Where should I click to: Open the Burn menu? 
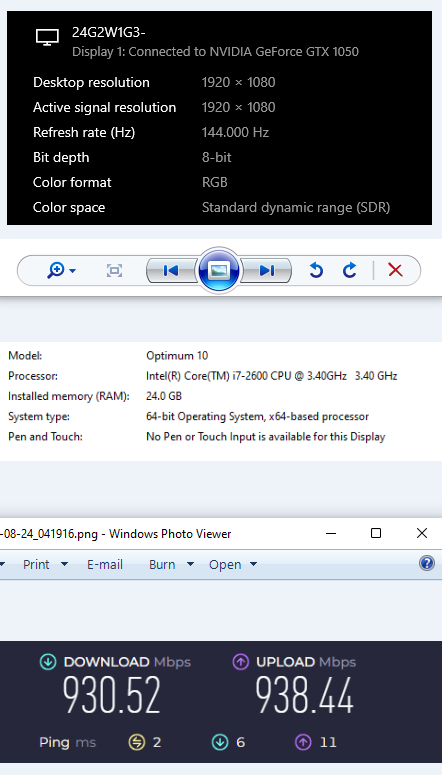[162, 564]
